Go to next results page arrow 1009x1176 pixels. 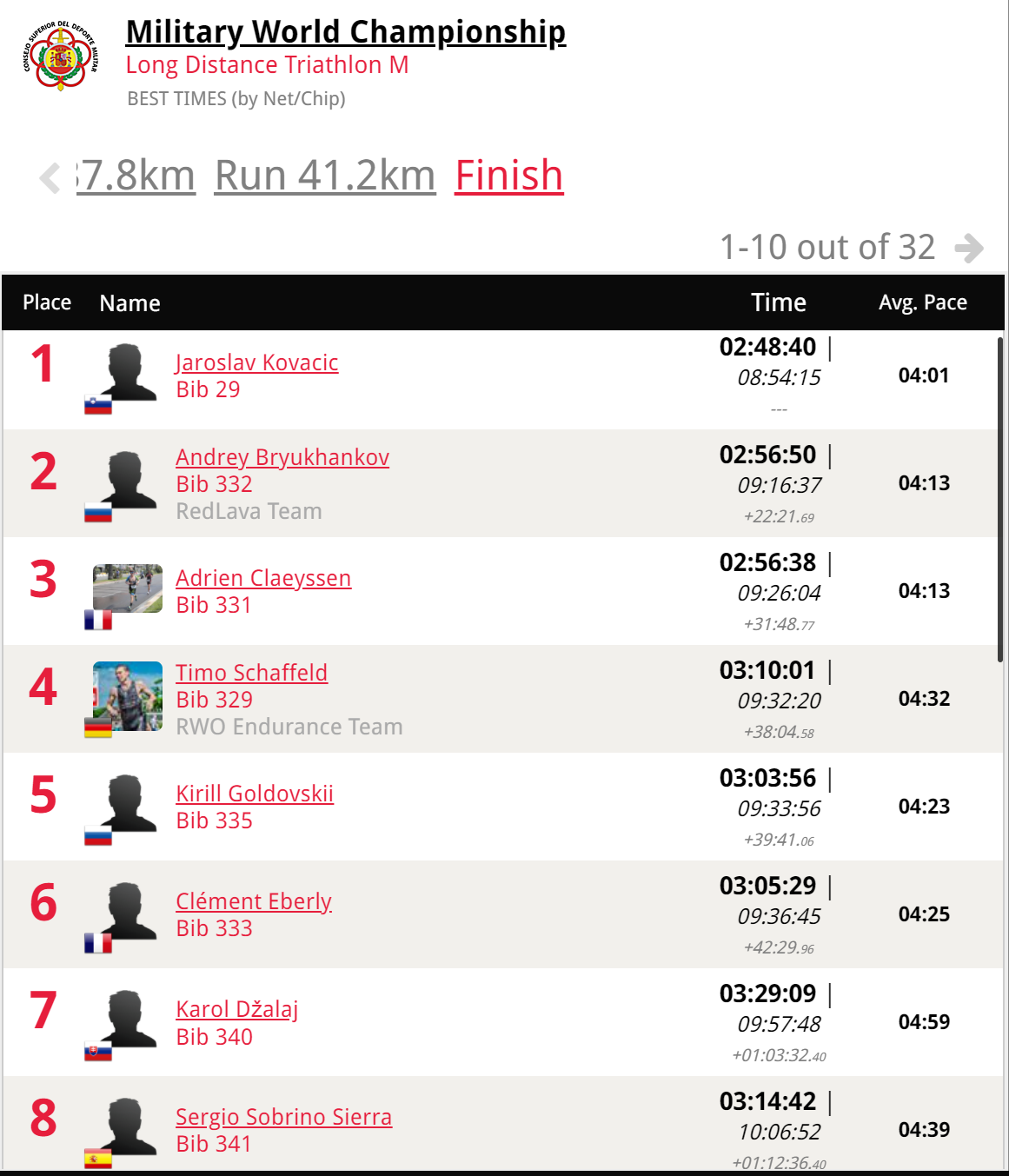968,248
